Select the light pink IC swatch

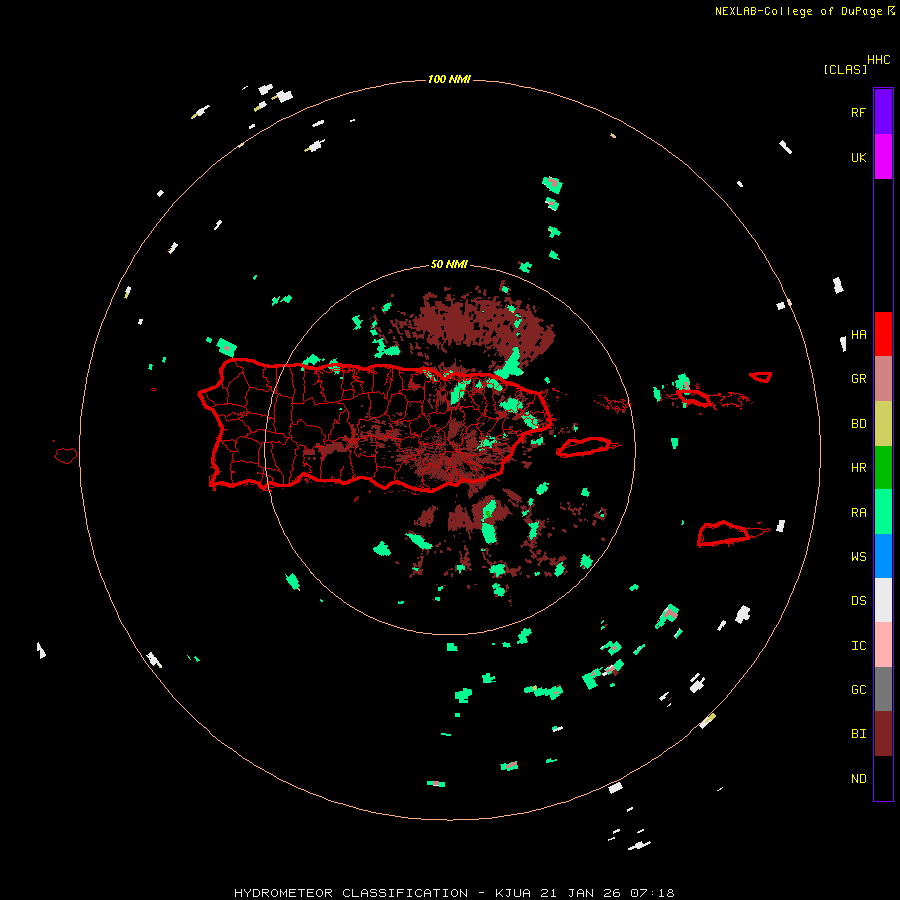[883, 645]
